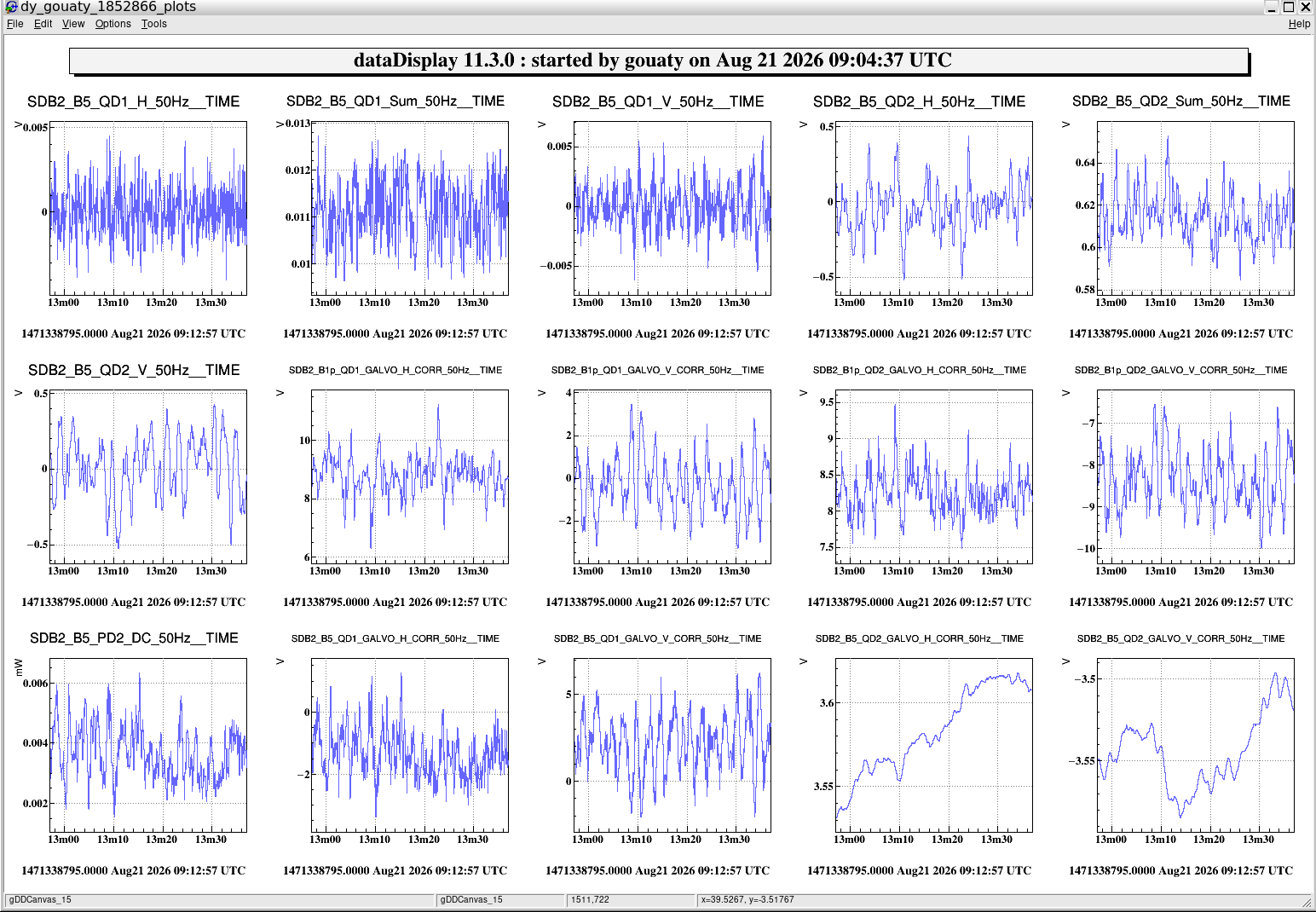Image resolution: width=1316 pixels, height=912 pixels.
Task: Open the Edit menu
Action: [x=43, y=24]
